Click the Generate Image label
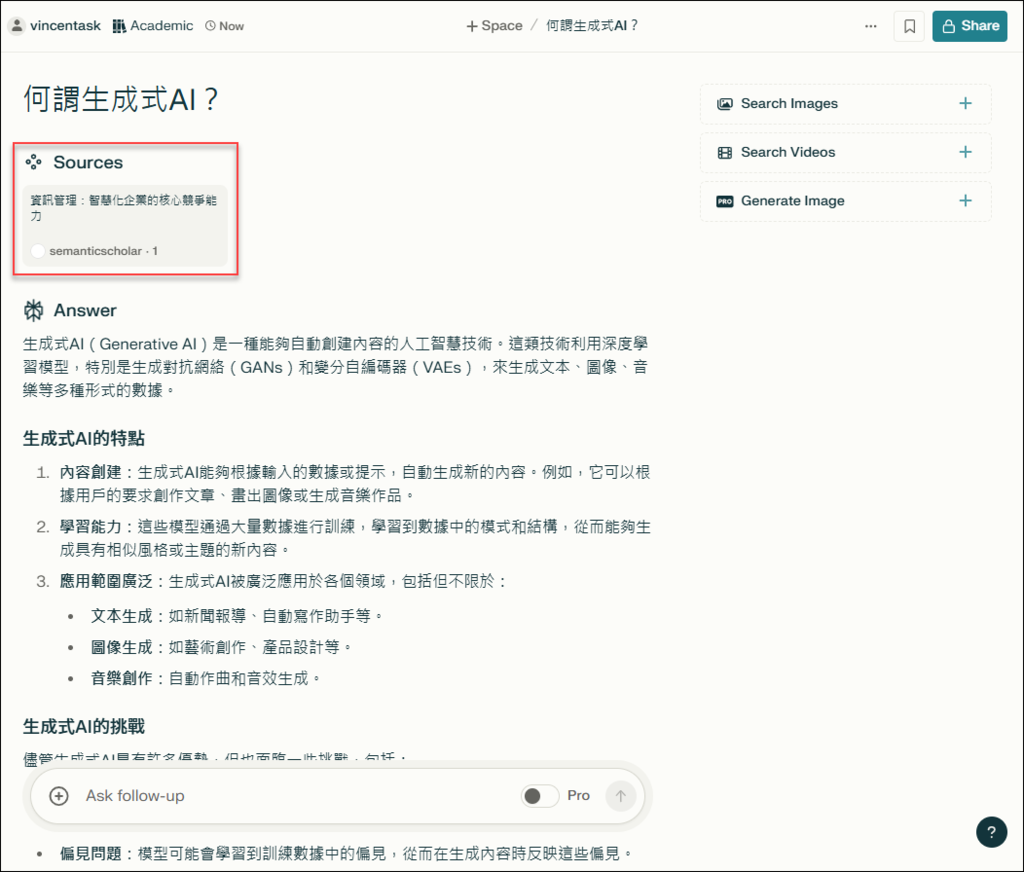The width and height of the screenshot is (1024, 872). click(792, 201)
